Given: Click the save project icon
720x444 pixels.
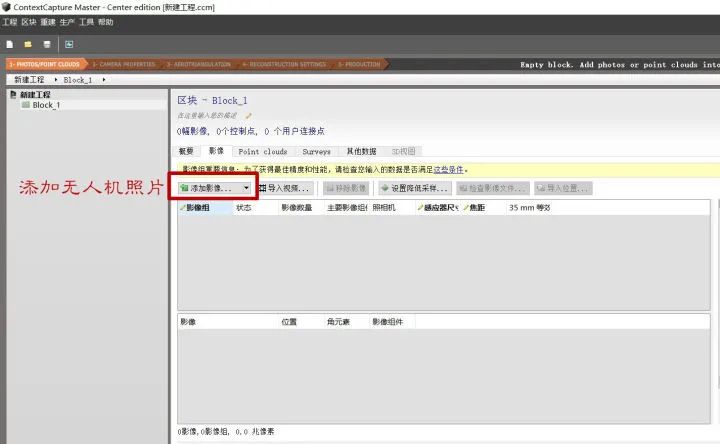Looking at the screenshot, I should [47, 44].
